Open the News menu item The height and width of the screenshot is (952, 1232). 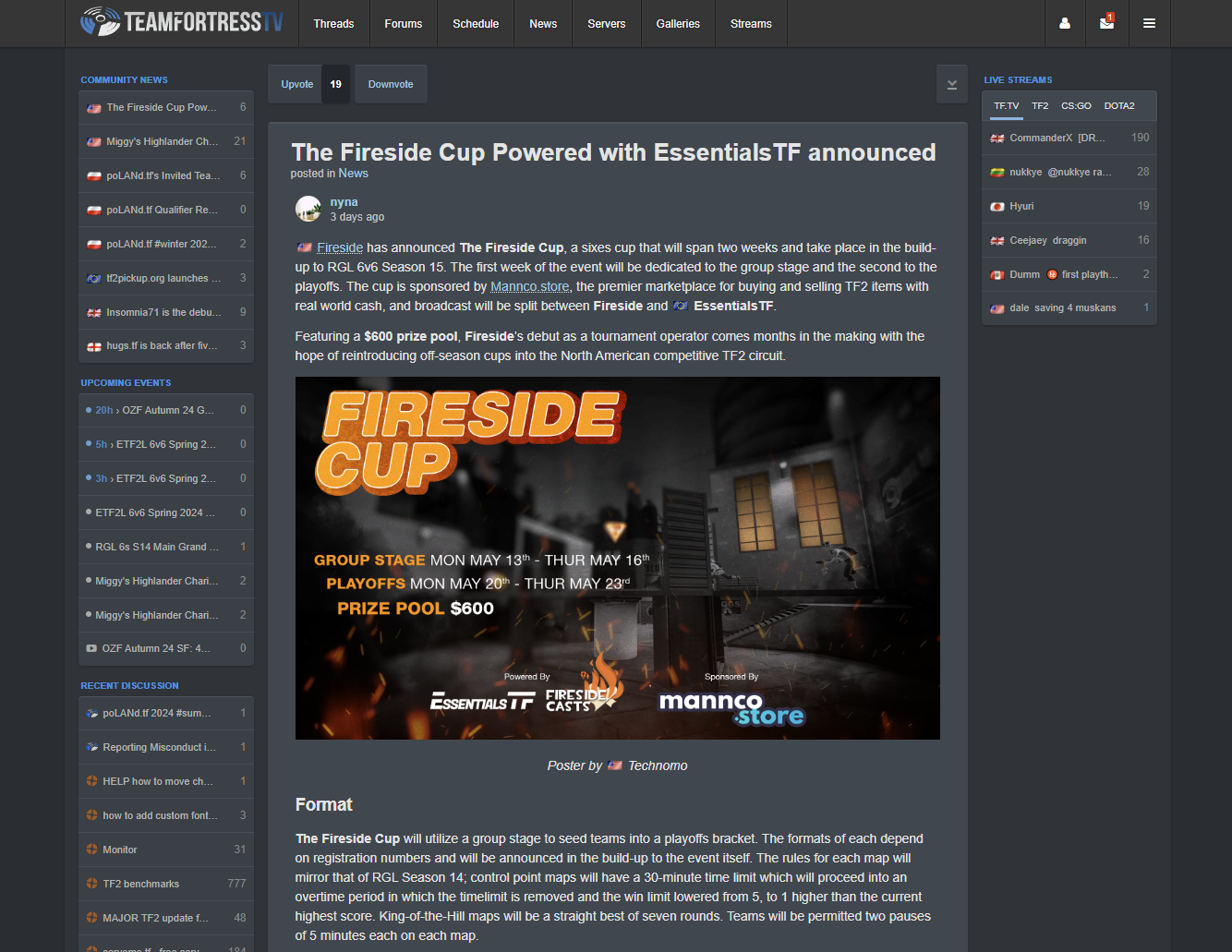(x=543, y=23)
